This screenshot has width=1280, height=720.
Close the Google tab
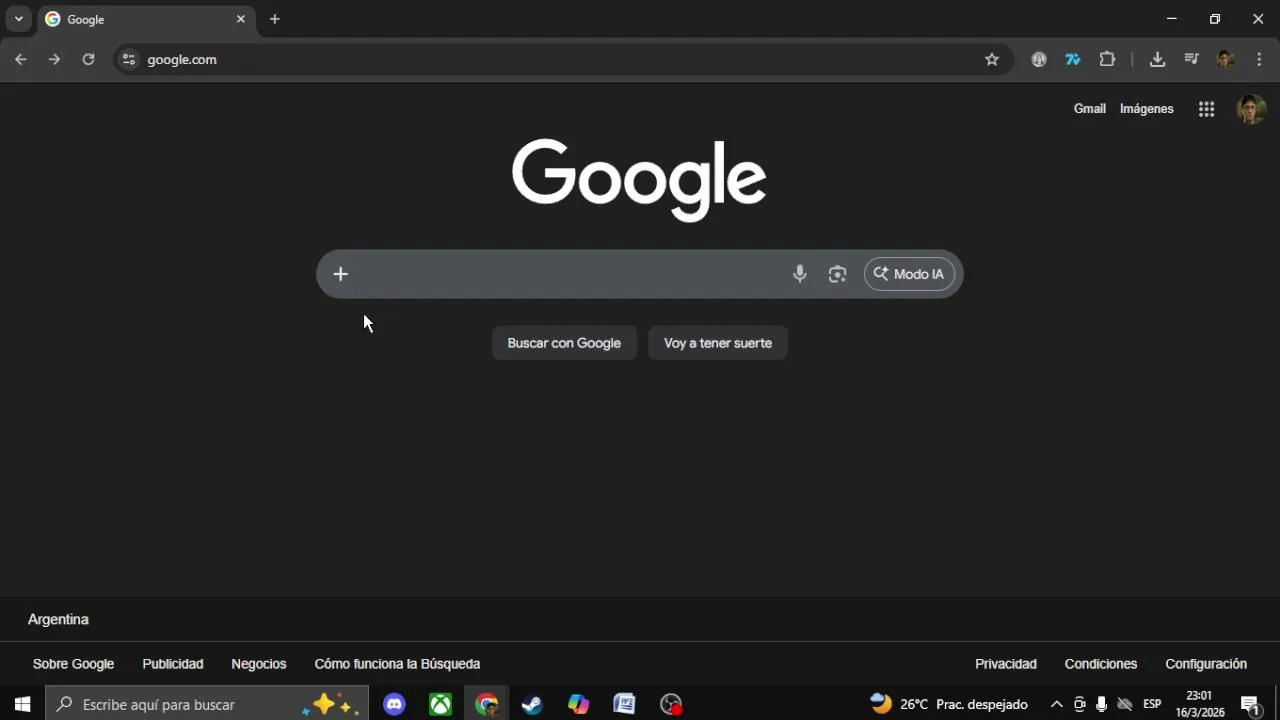coord(240,19)
